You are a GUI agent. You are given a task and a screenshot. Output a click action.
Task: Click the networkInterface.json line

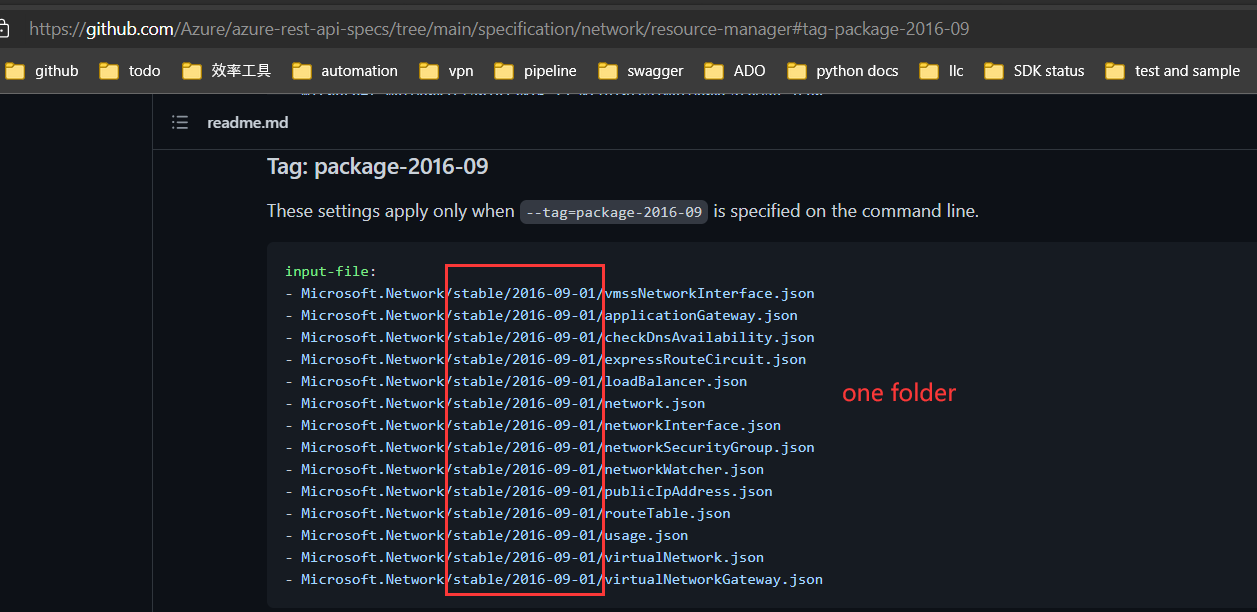(x=533, y=425)
